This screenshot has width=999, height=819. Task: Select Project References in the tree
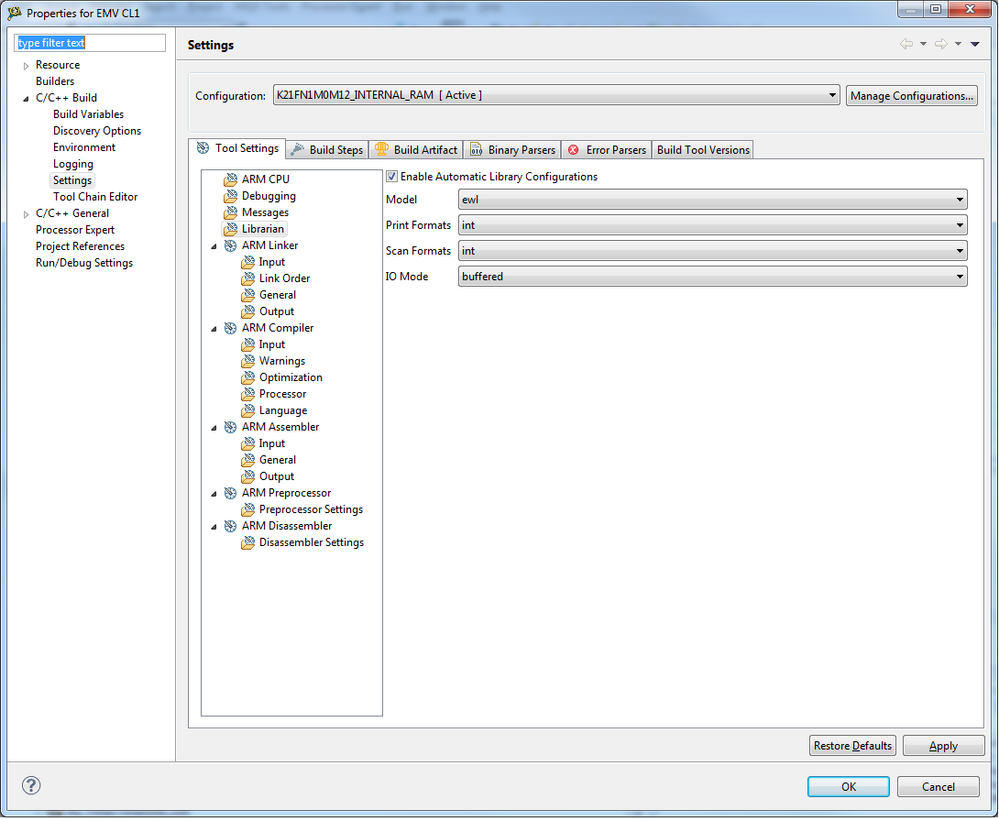click(x=80, y=247)
